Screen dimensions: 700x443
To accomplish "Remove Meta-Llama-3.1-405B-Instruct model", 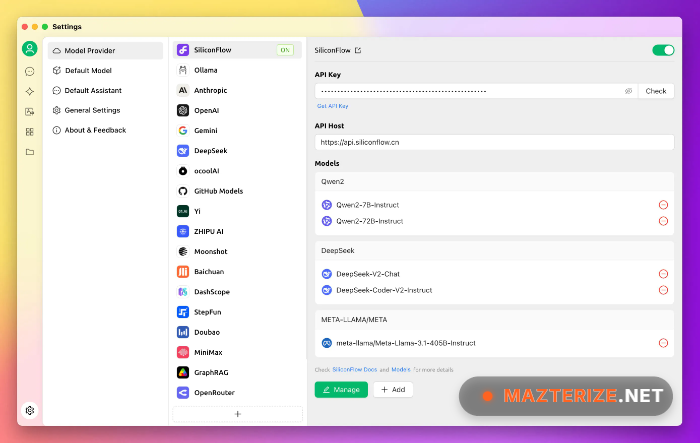I will 663,343.
